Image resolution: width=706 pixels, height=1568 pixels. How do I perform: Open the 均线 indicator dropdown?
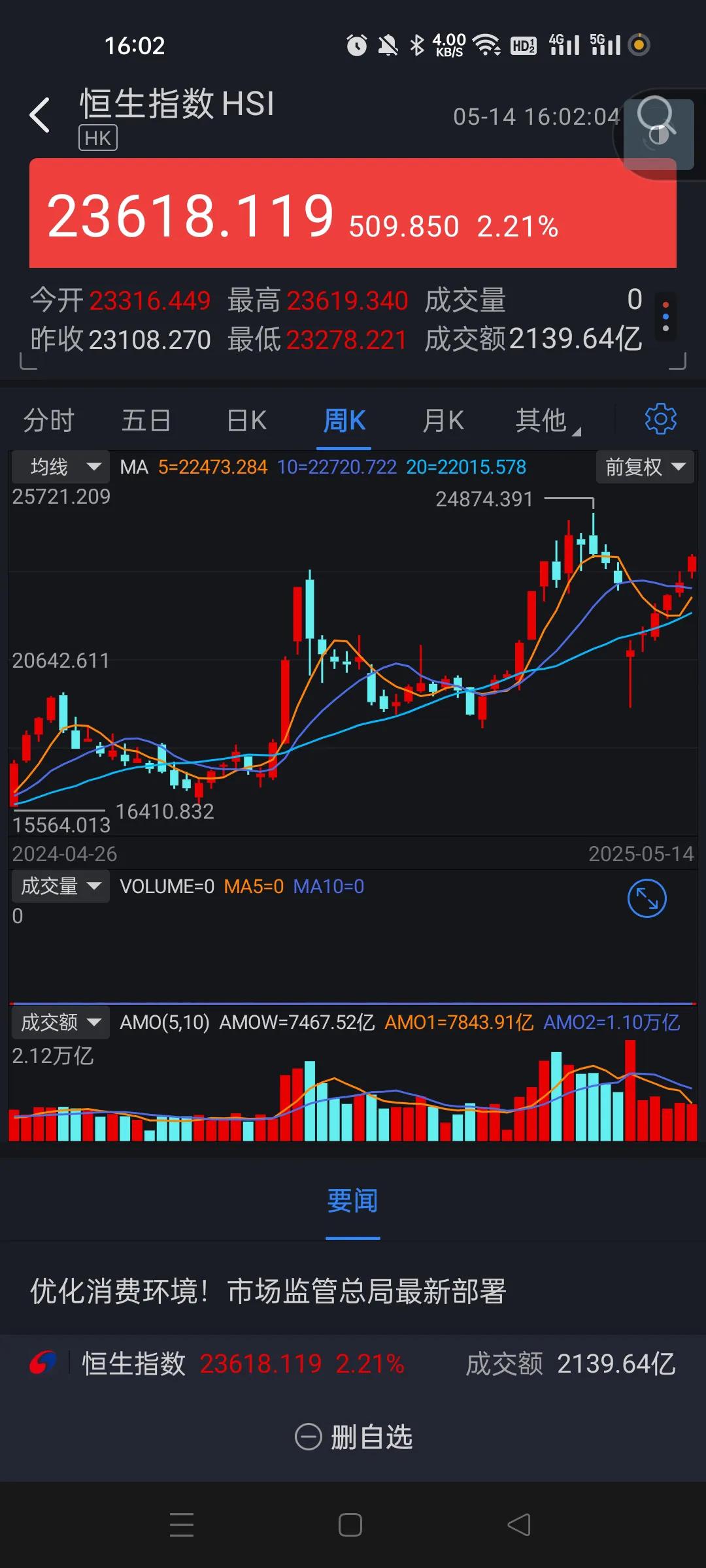pos(60,466)
